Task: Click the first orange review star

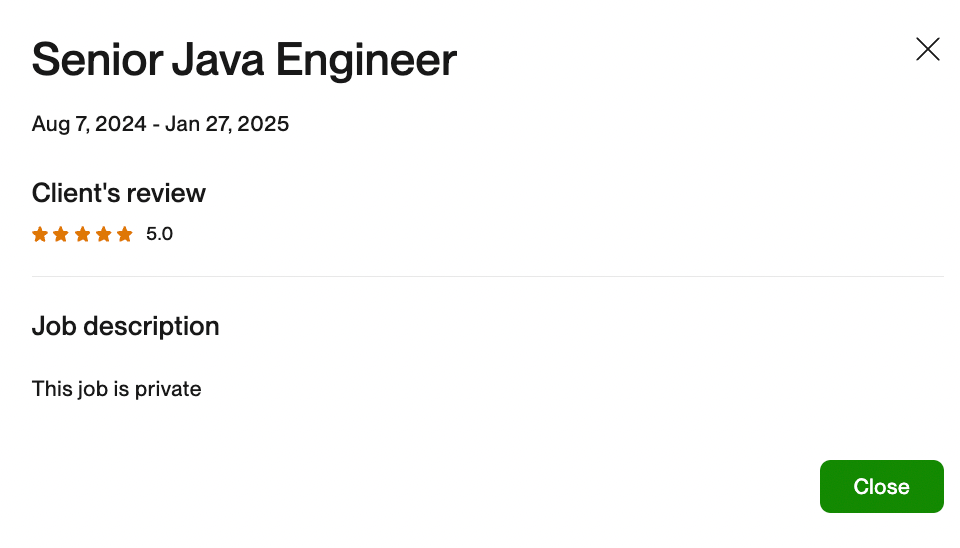Action: pyautogui.click(x=40, y=235)
